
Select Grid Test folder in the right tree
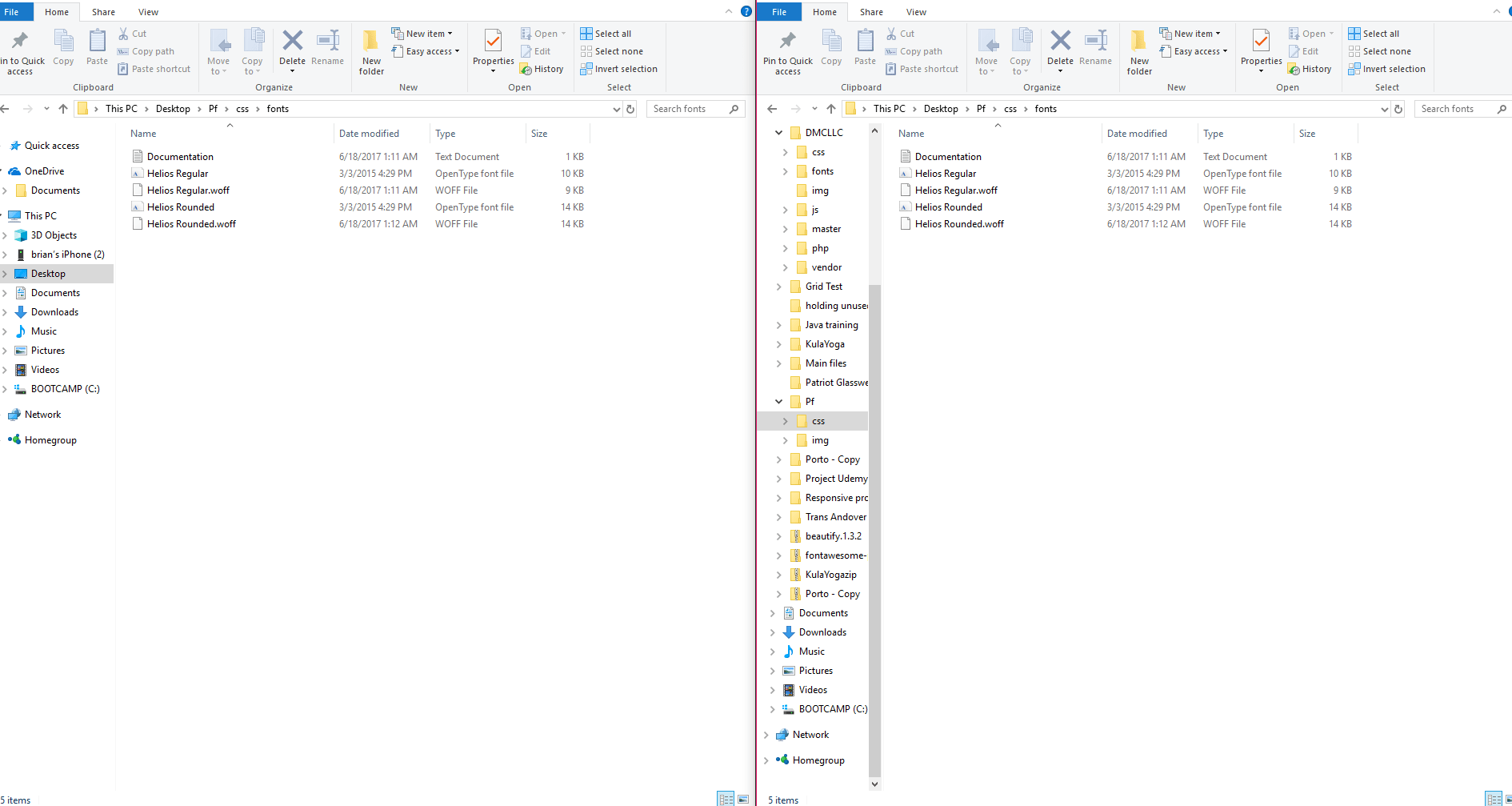coord(823,287)
